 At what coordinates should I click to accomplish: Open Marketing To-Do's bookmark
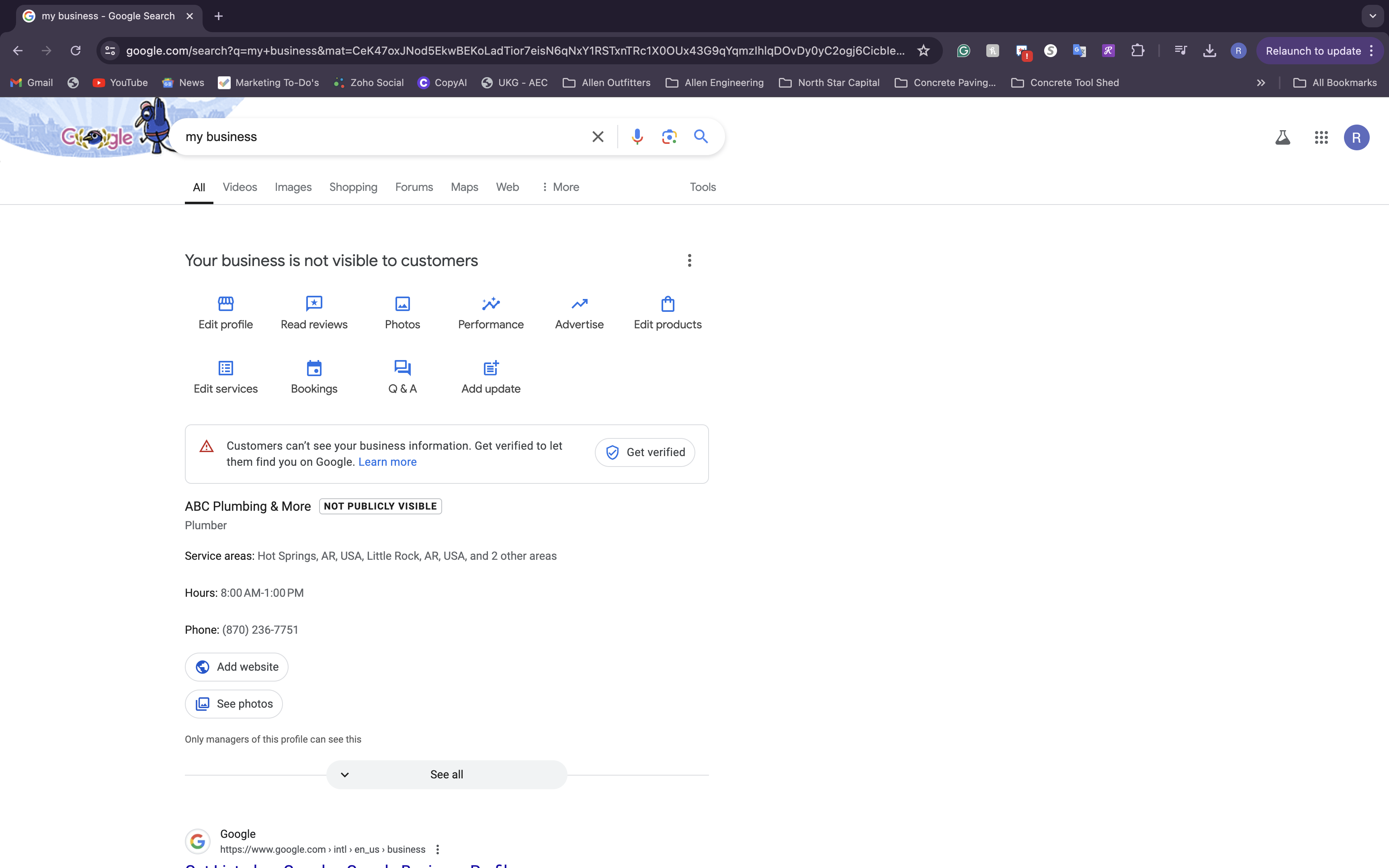tap(268, 83)
